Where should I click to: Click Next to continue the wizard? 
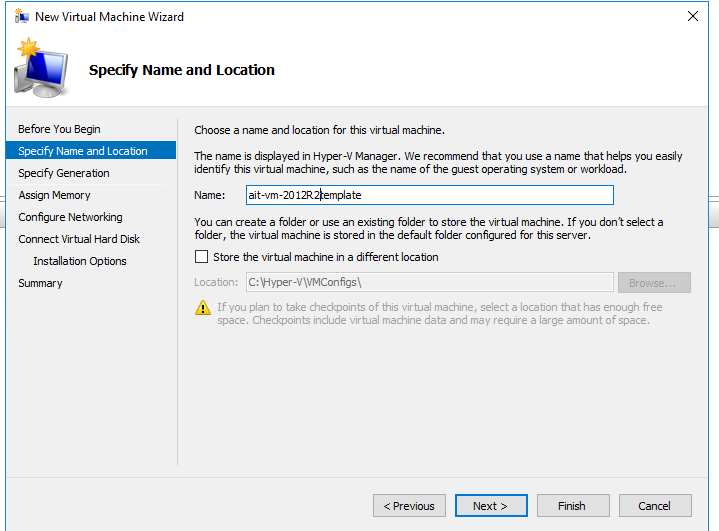coord(491,506)
